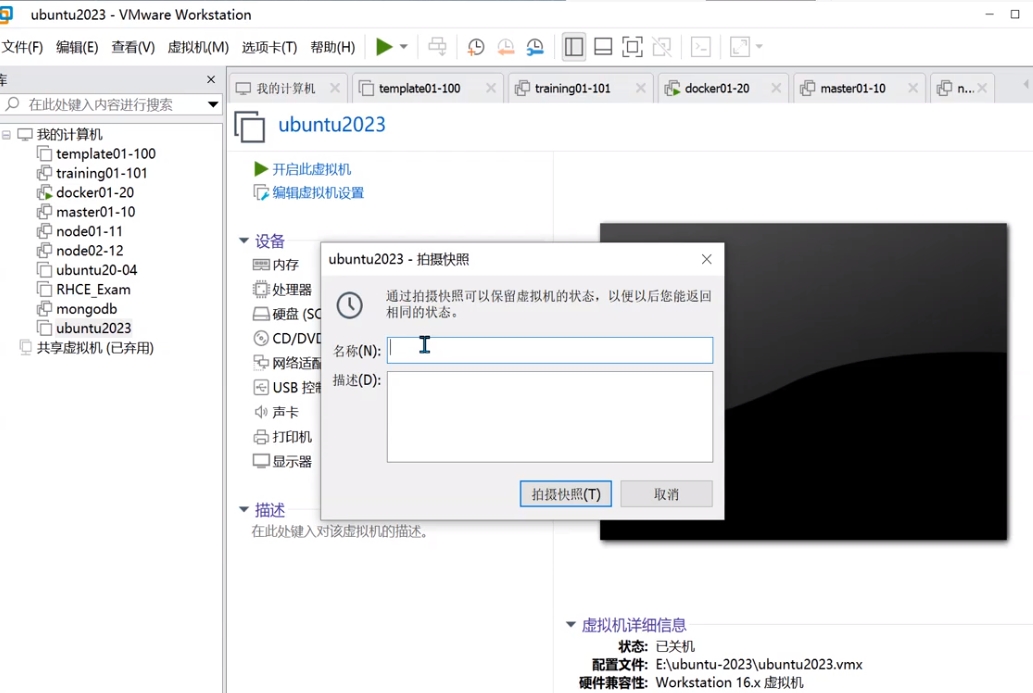Select RHCE_Exam in the library tree
This screenshot has width=1033, height=693.
click(x=93, y=289)
